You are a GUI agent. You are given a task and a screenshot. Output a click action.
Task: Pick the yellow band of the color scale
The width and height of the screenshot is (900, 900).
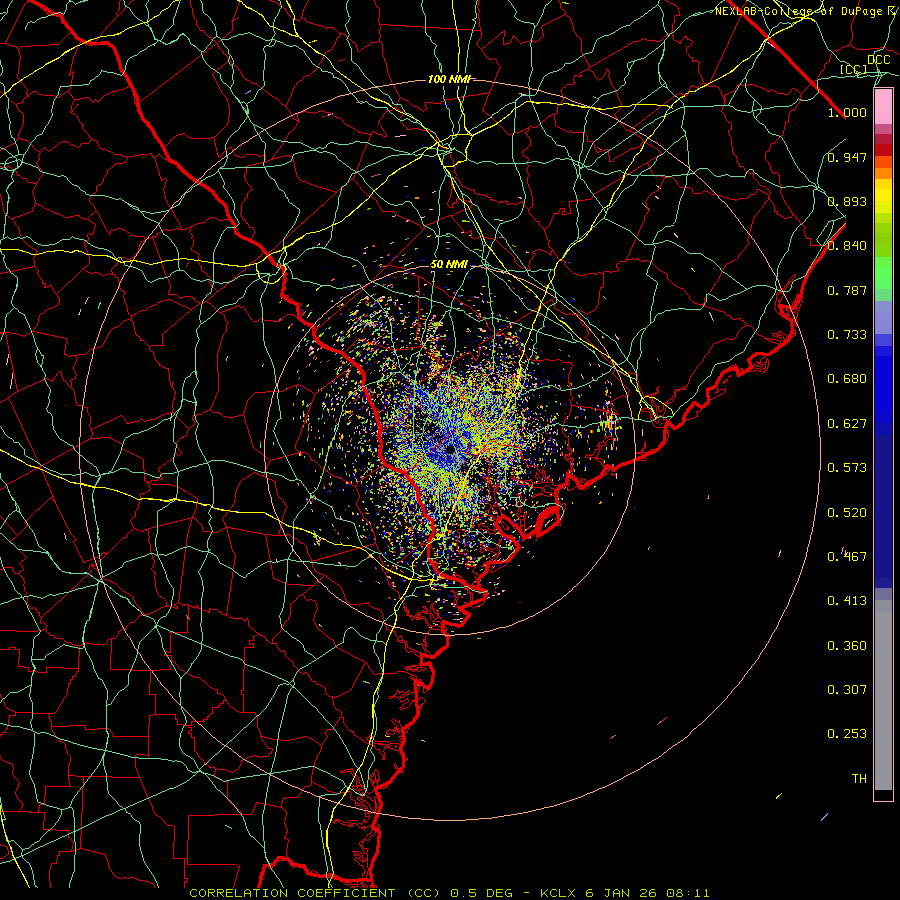click(883, 197)
